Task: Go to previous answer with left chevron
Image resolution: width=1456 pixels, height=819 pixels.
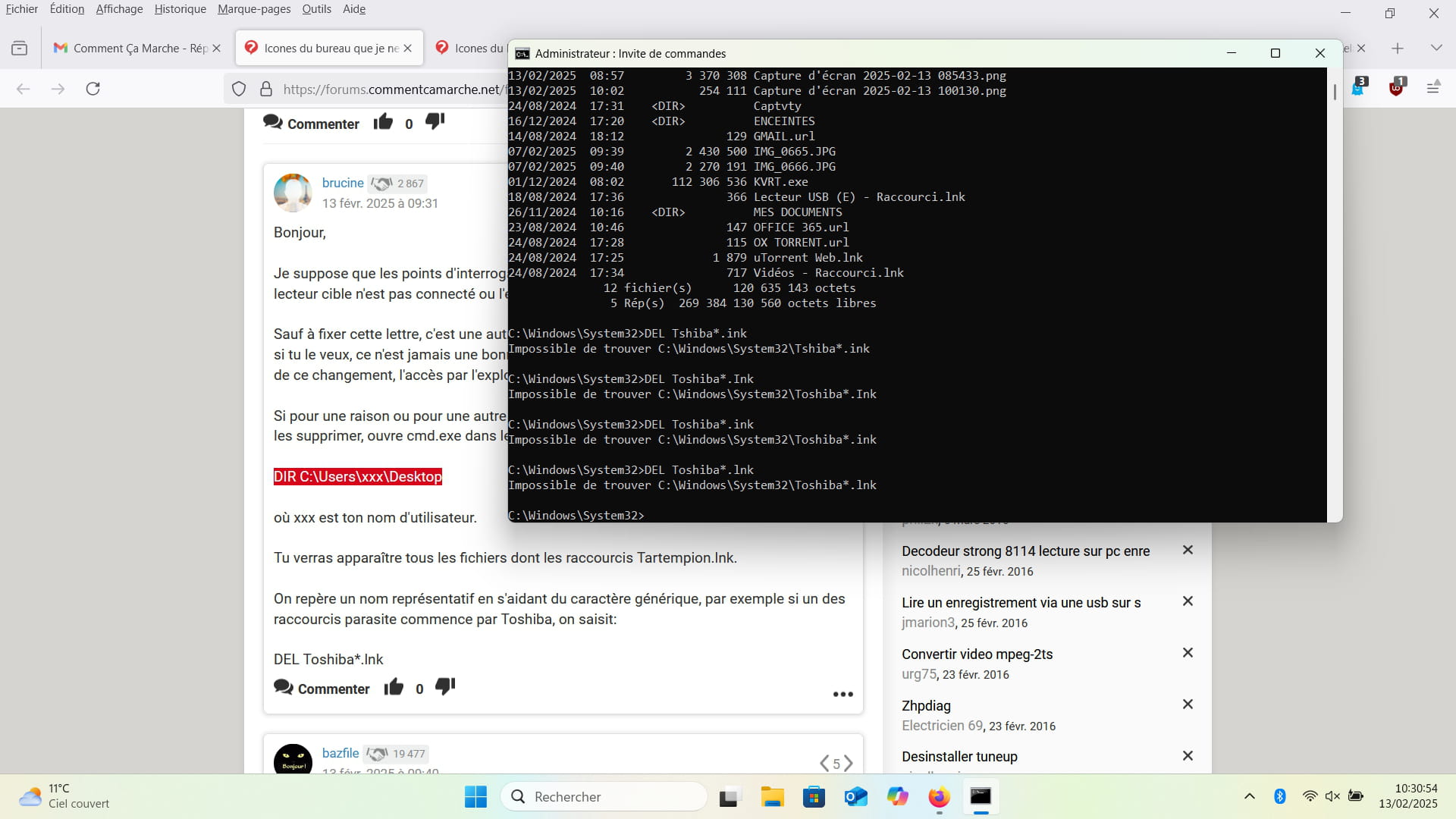Action: coord(824,763)
